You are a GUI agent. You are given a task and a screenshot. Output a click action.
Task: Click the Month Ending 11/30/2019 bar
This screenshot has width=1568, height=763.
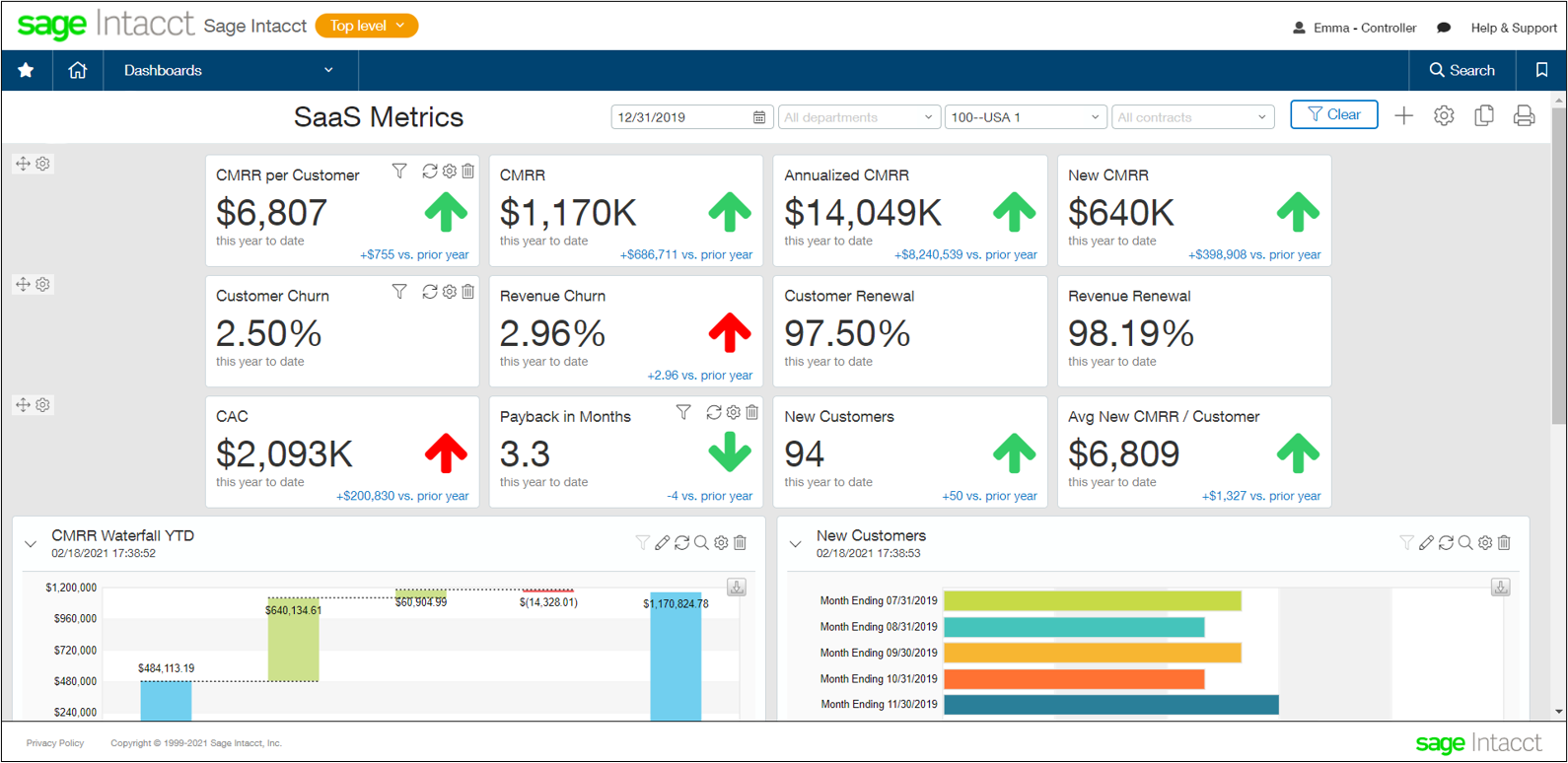point(1110,705)
